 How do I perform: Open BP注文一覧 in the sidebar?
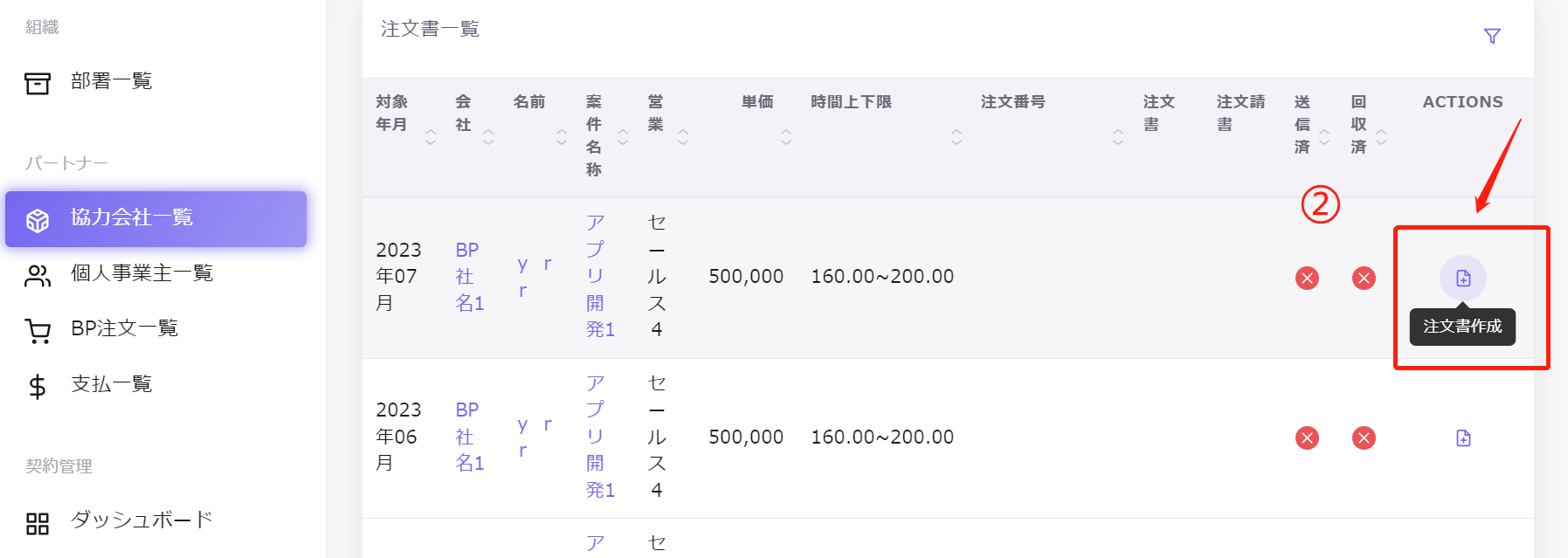pos(124,328)
